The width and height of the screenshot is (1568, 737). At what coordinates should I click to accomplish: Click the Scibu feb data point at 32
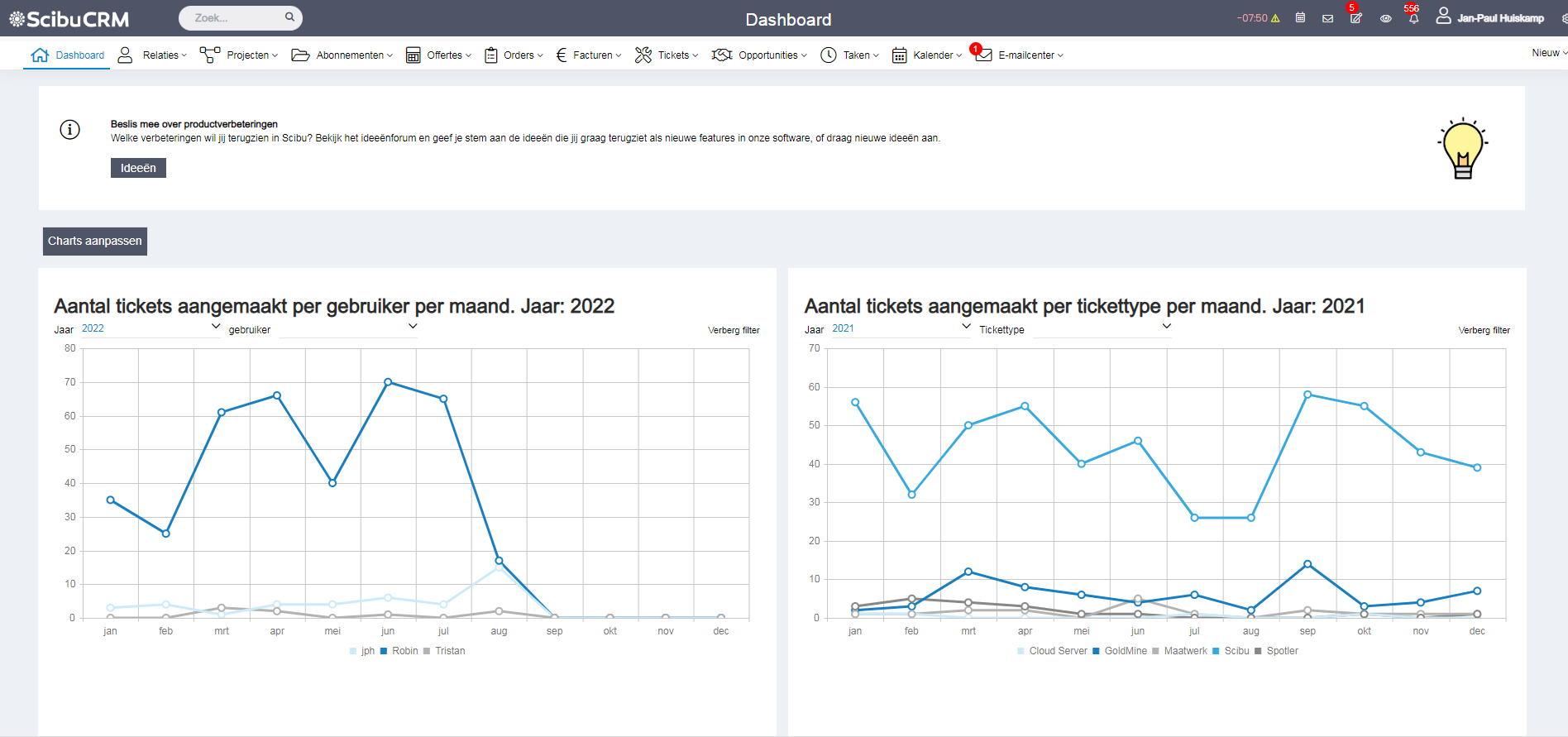911,495
